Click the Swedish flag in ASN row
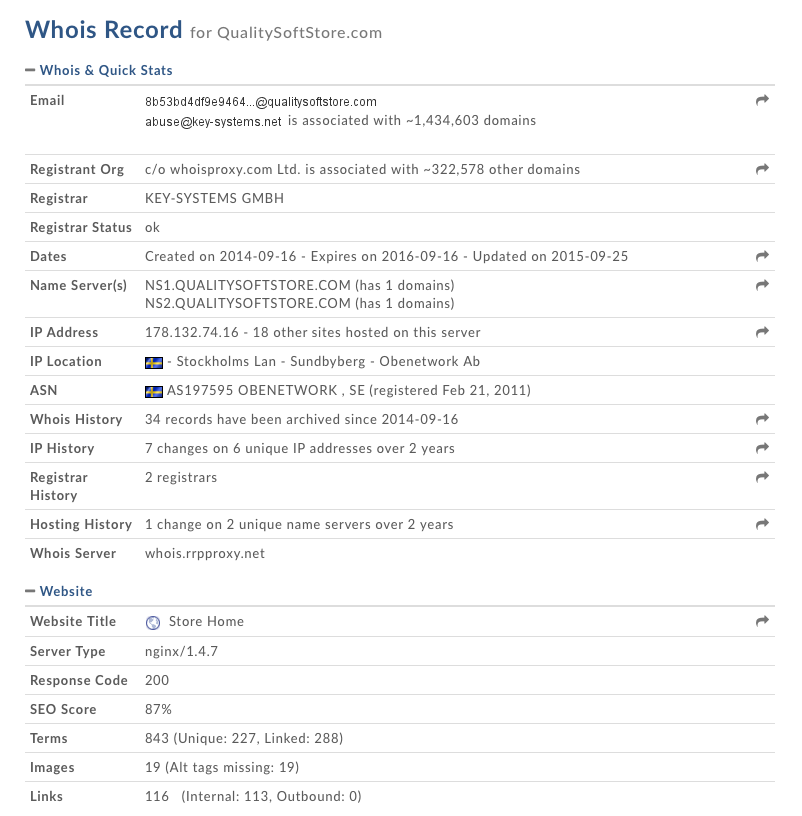Screen dimensions: 802x816 click(154, 391)
